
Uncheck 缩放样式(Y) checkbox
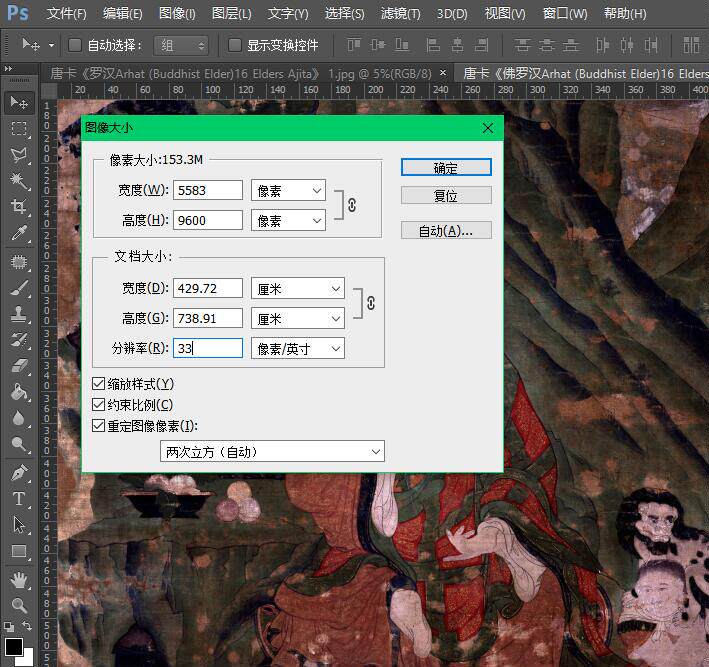[98, 384]
